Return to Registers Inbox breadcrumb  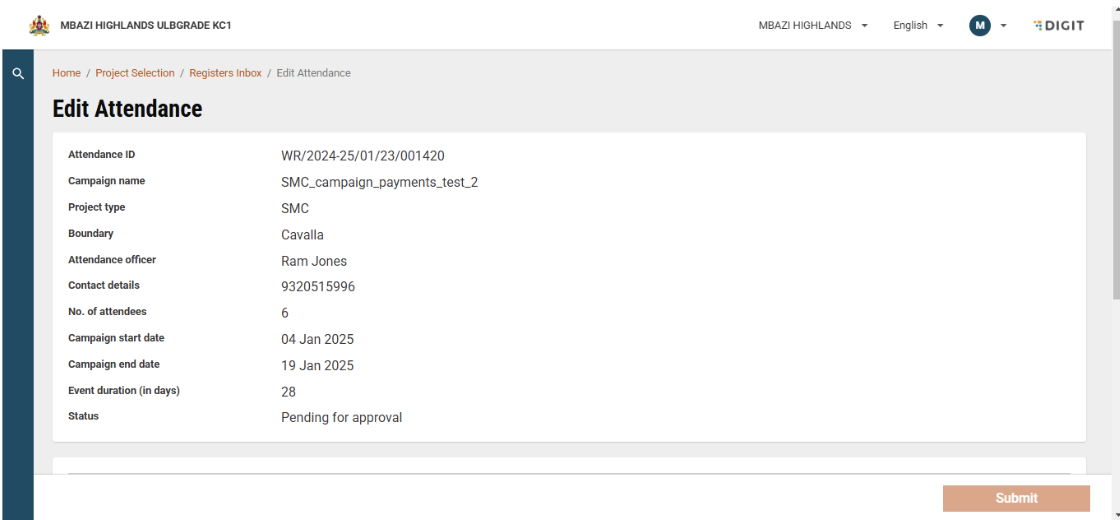tap(225, 73)
